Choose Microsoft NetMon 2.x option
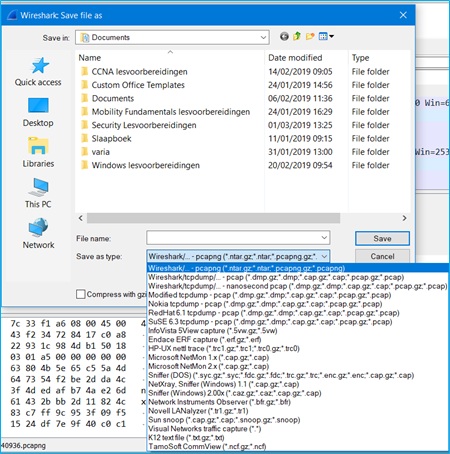 pos(298,366)
